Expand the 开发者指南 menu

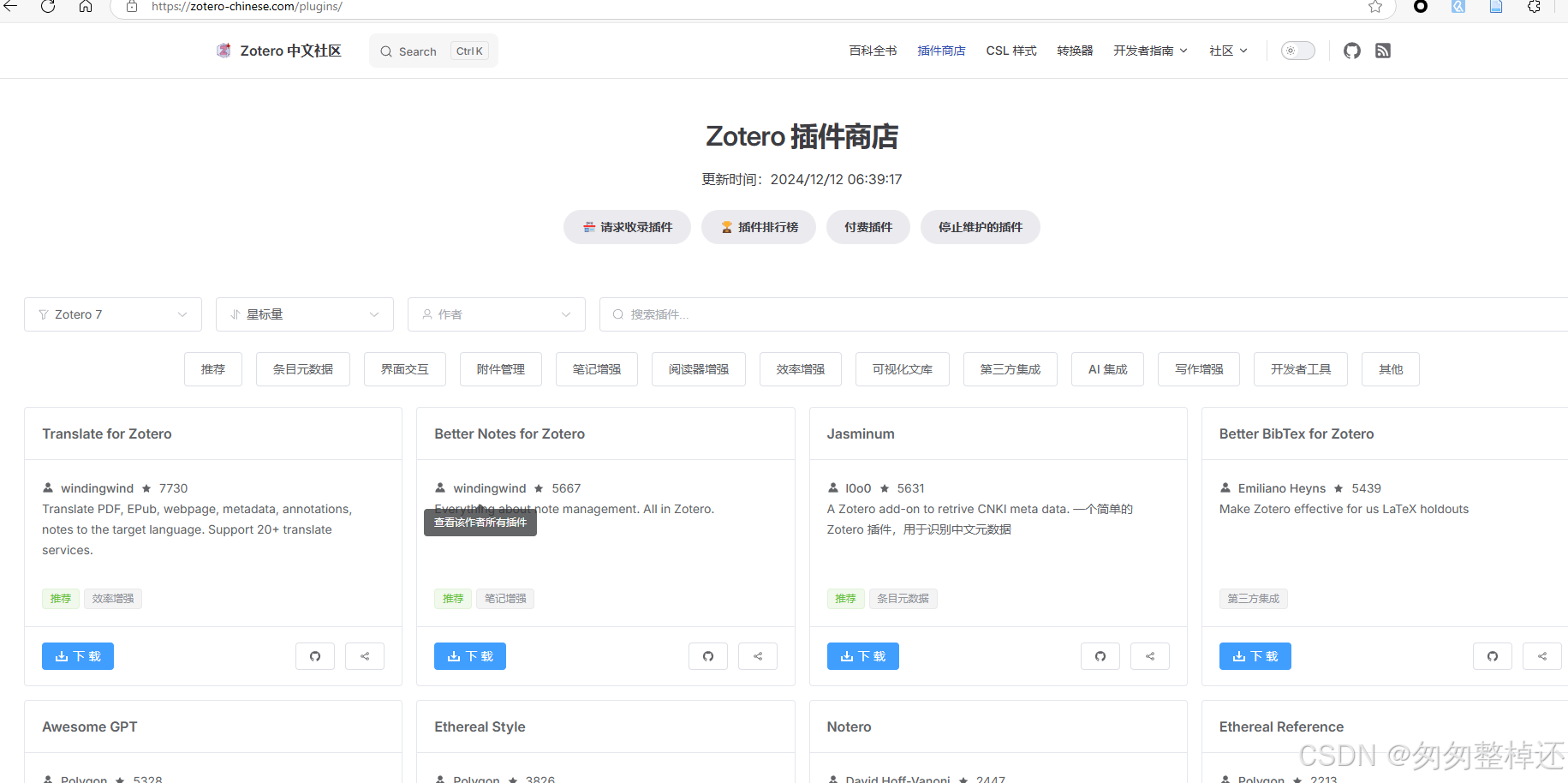click(1150, 51)
